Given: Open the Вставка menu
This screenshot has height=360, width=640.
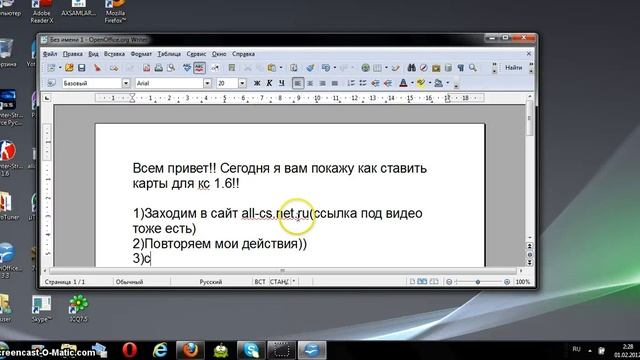Looking at the screenshot, I should coord(114,54).
